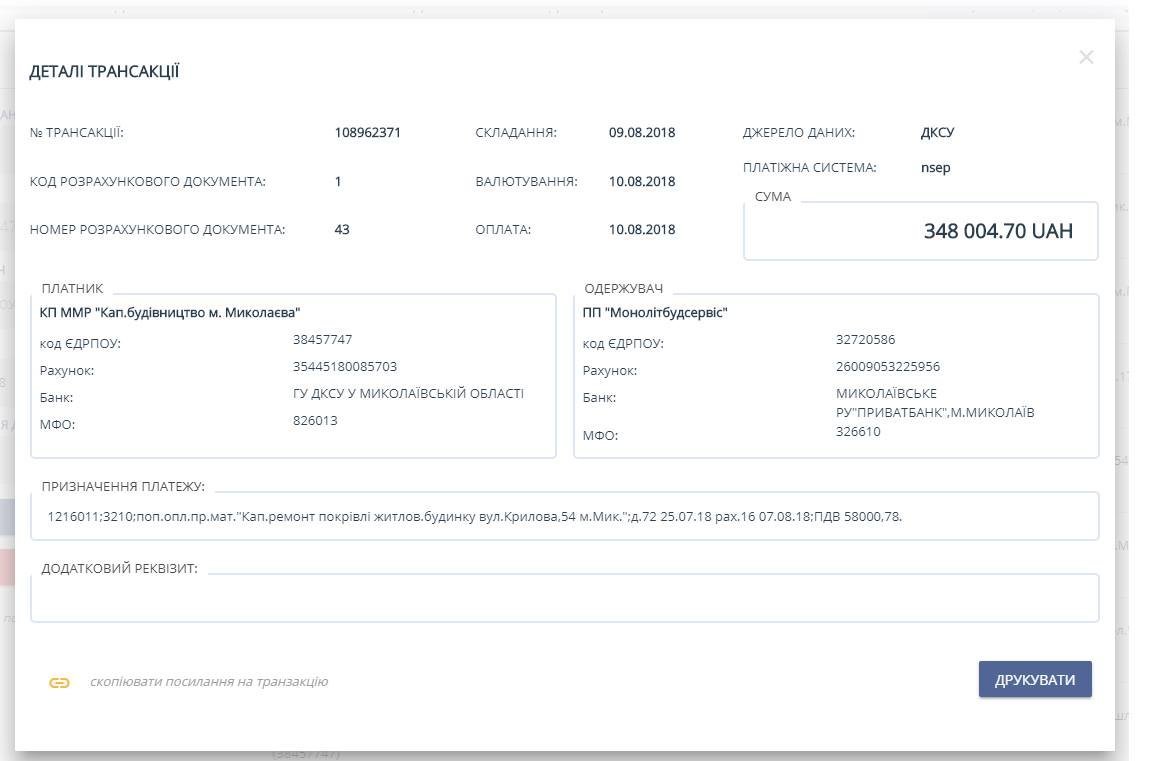The image size is (1152, 761).
Task: Click recipient name ПП "Монолітбудсервіс"
Action: click(655, 312)
